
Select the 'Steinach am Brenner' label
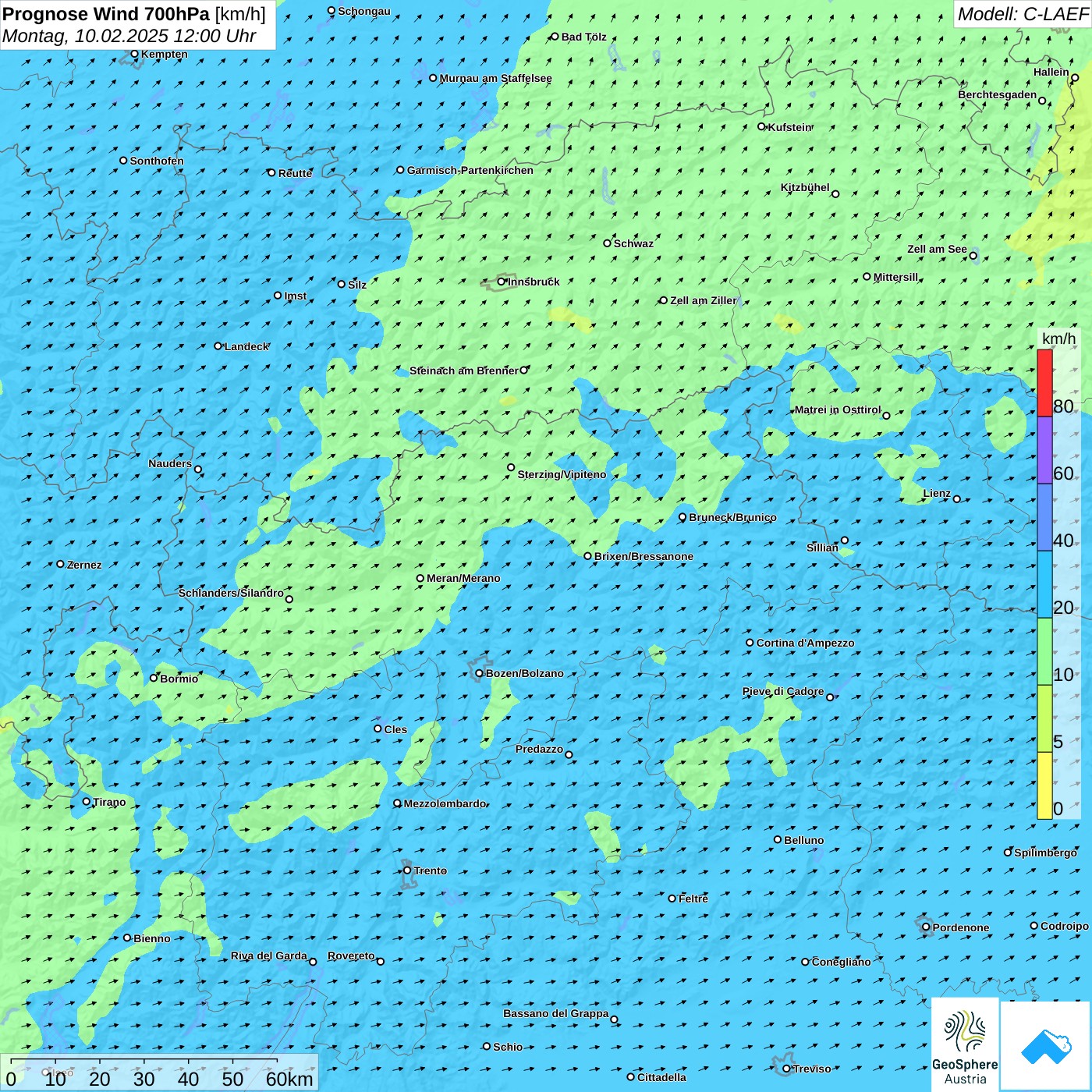[464, 370]
